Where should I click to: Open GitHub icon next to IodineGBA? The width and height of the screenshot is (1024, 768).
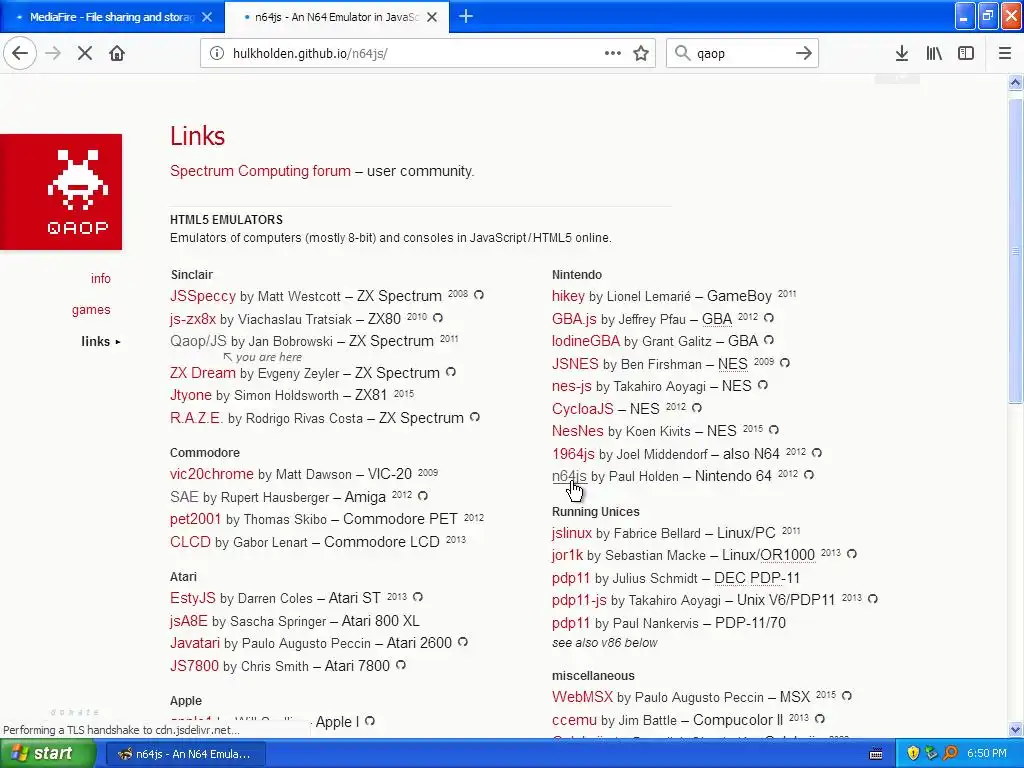tap(769, 340)
